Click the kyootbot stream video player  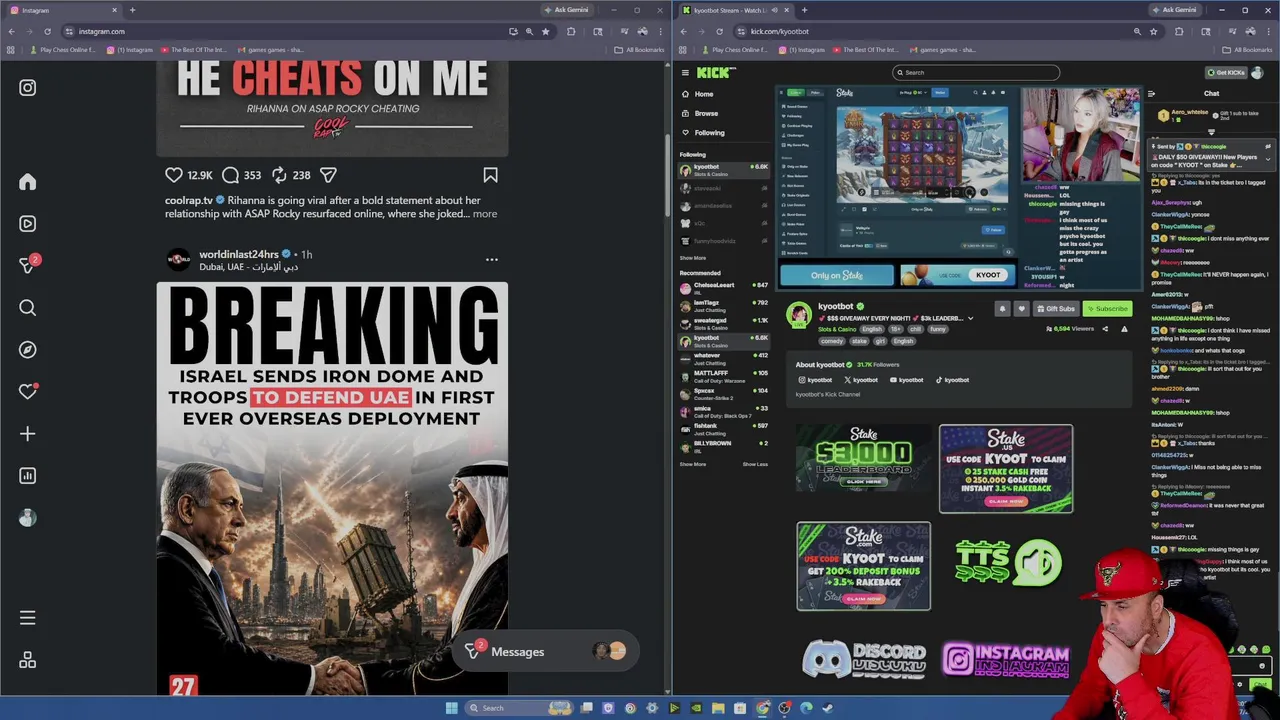(960, 188)
